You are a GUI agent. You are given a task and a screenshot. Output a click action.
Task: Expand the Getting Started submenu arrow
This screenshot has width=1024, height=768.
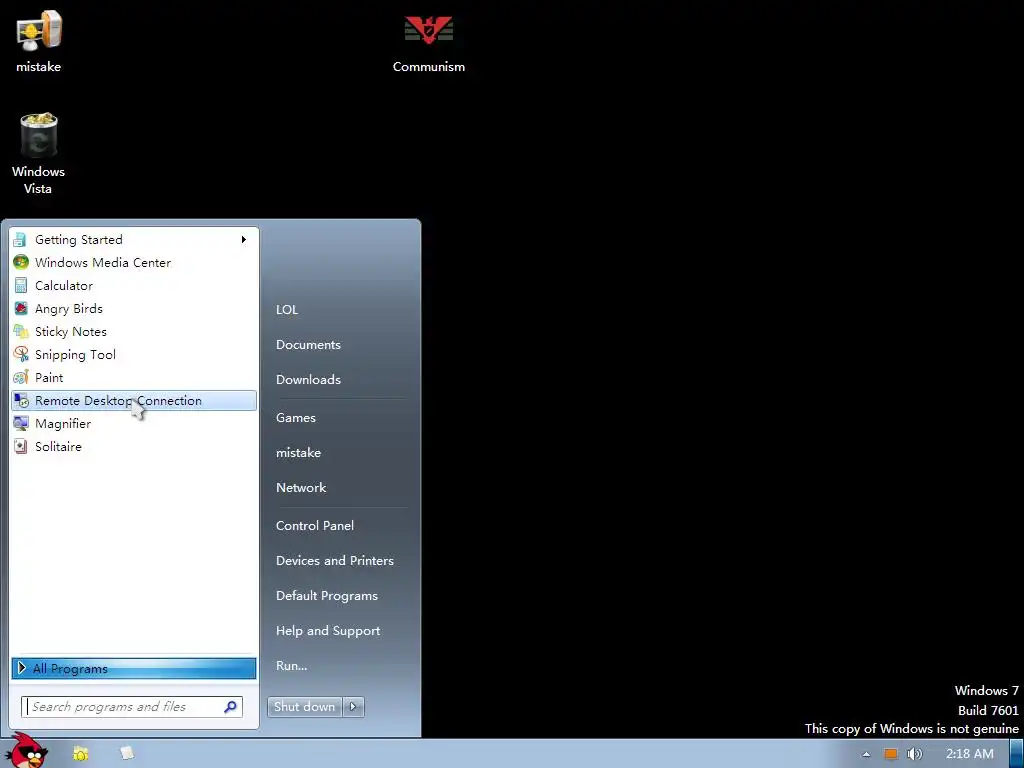click(x=244, y=240)
